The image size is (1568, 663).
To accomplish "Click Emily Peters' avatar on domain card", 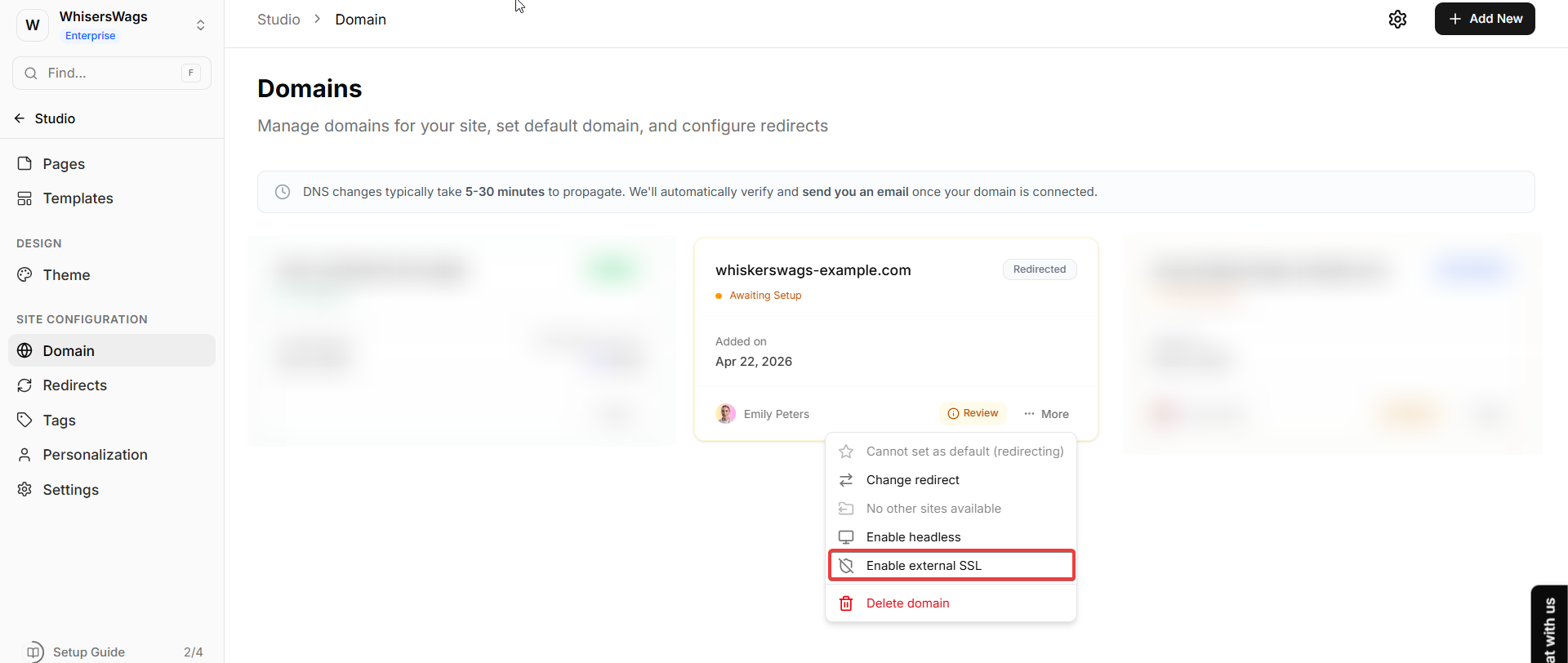I will [725, 414].
